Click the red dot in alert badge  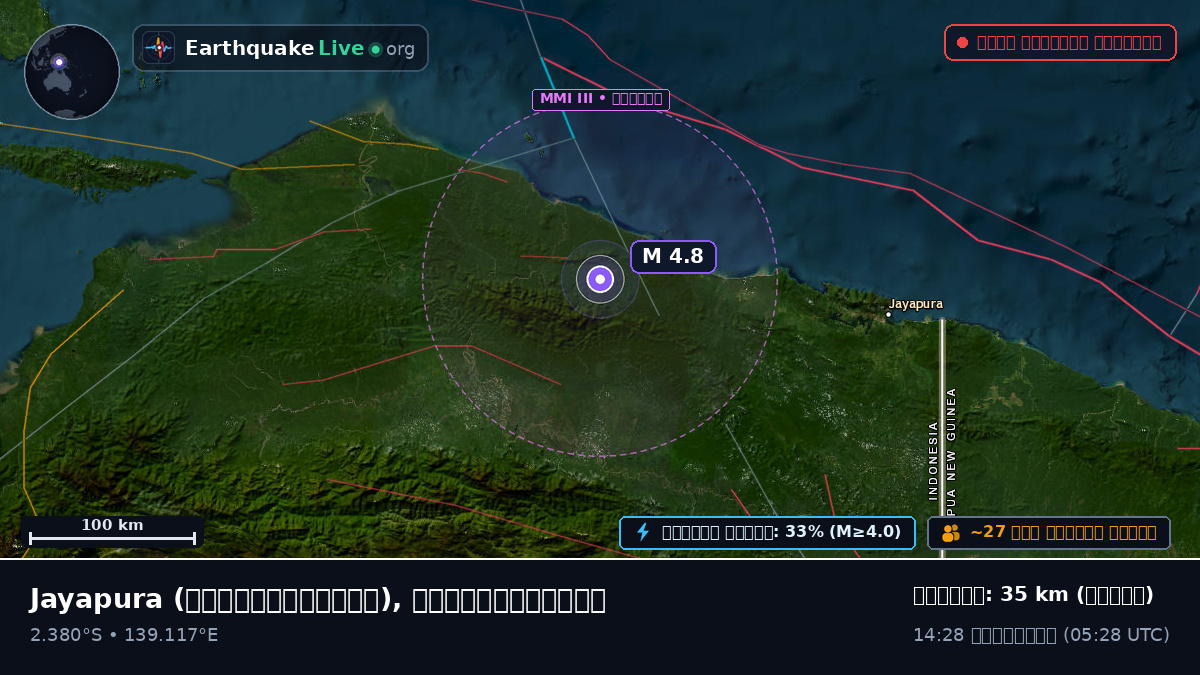pyautogui.click(x=962, y=42)
